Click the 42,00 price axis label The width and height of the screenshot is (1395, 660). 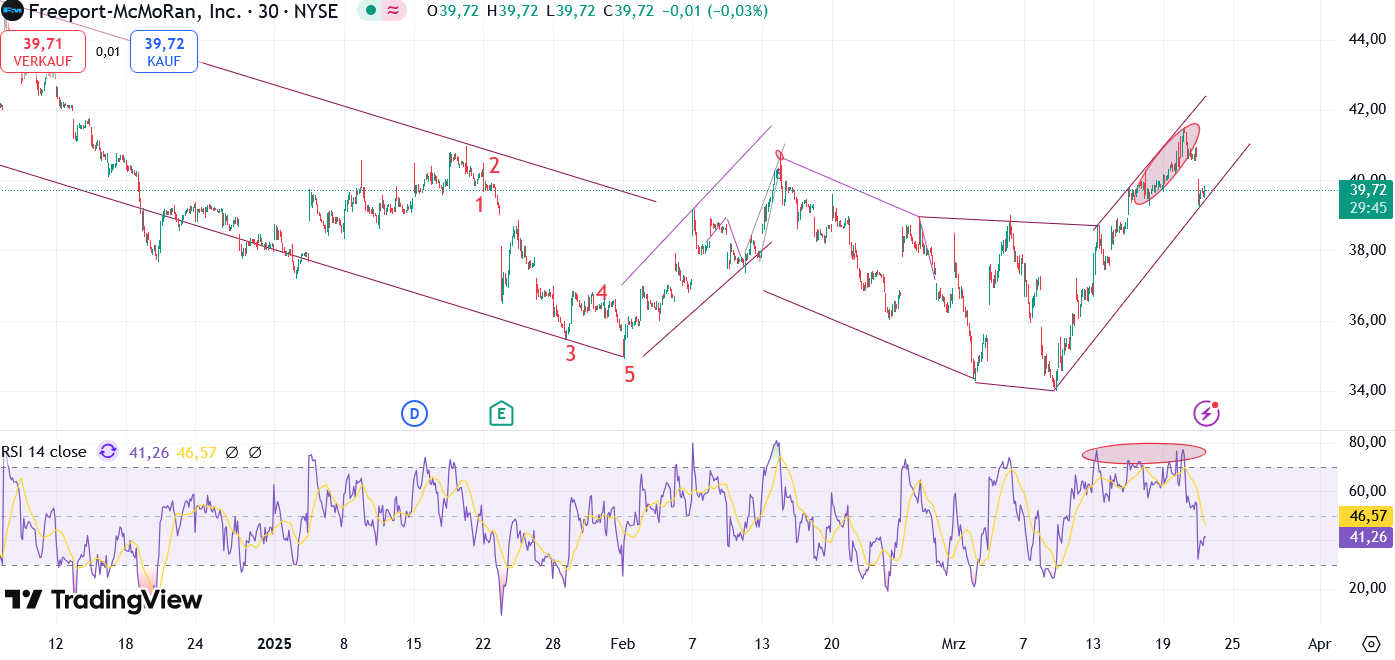[x=1366, y=109]
